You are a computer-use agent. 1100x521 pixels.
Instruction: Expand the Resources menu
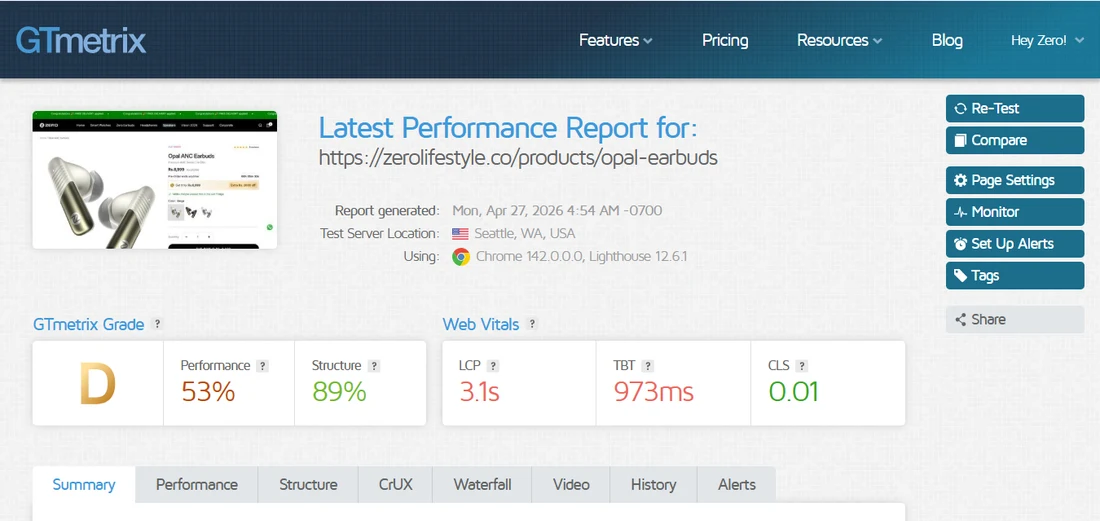coord(839,41)
